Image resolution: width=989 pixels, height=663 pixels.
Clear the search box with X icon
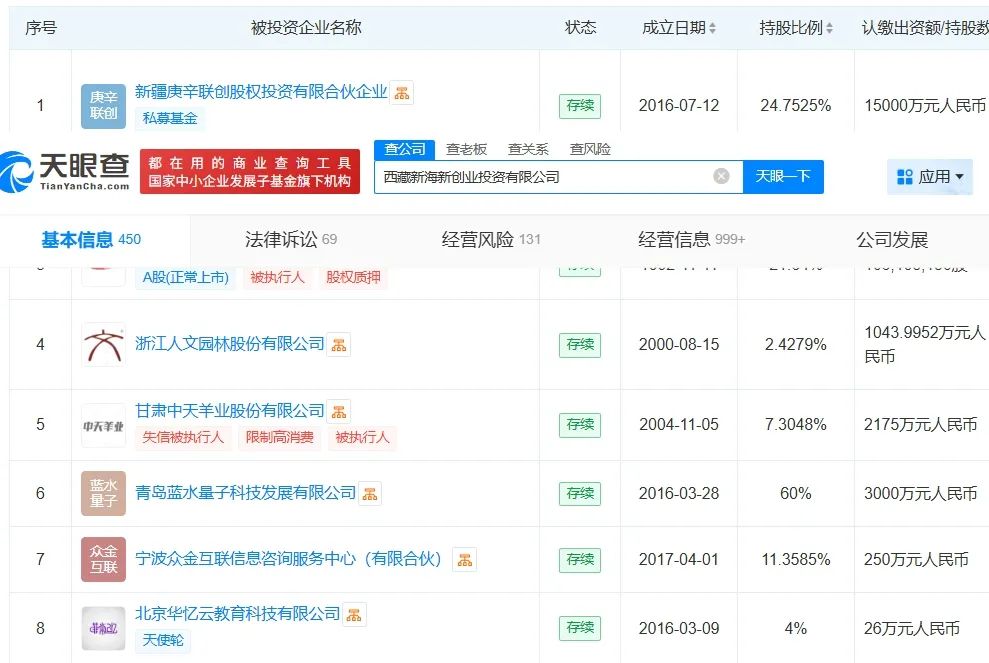click(721, 177)
